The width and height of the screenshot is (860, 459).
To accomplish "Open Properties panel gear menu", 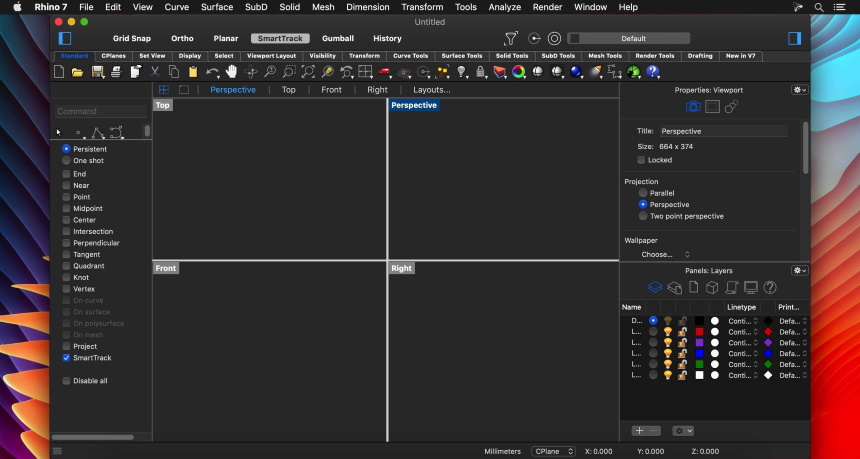I will pyautogui.click(x=800, y=90).
